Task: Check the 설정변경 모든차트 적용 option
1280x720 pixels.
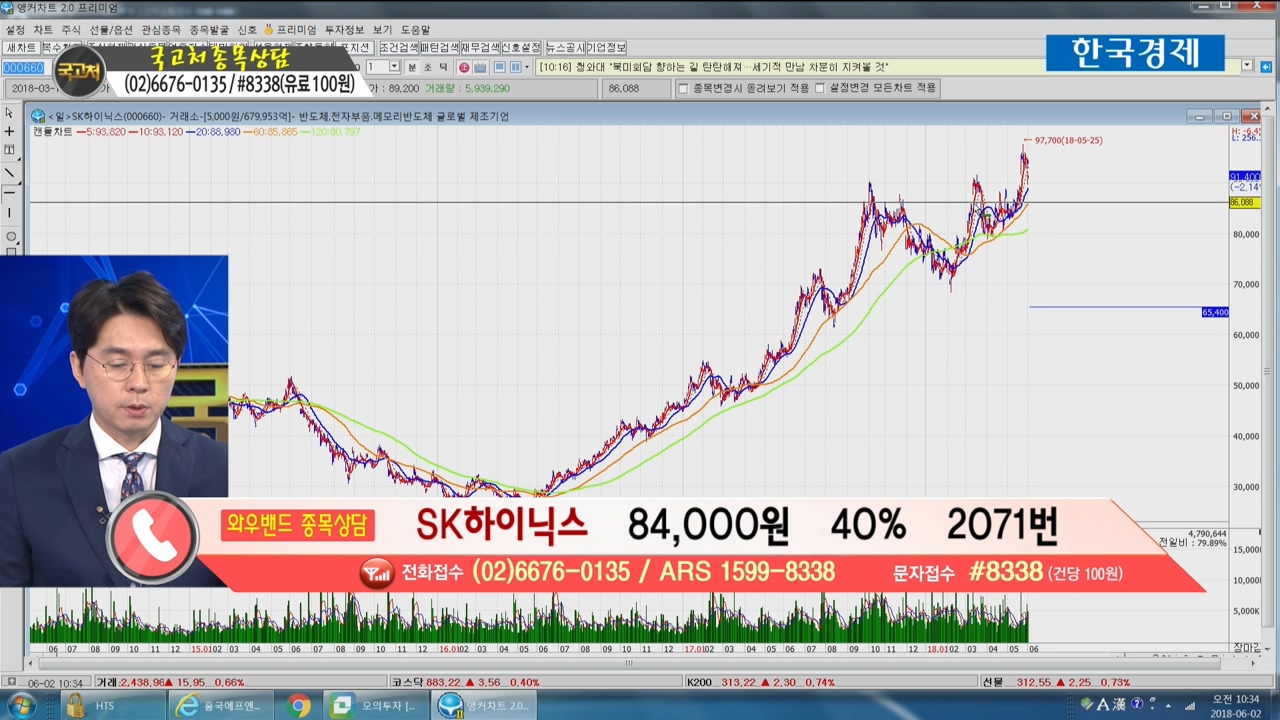Action: pos(820,88)
